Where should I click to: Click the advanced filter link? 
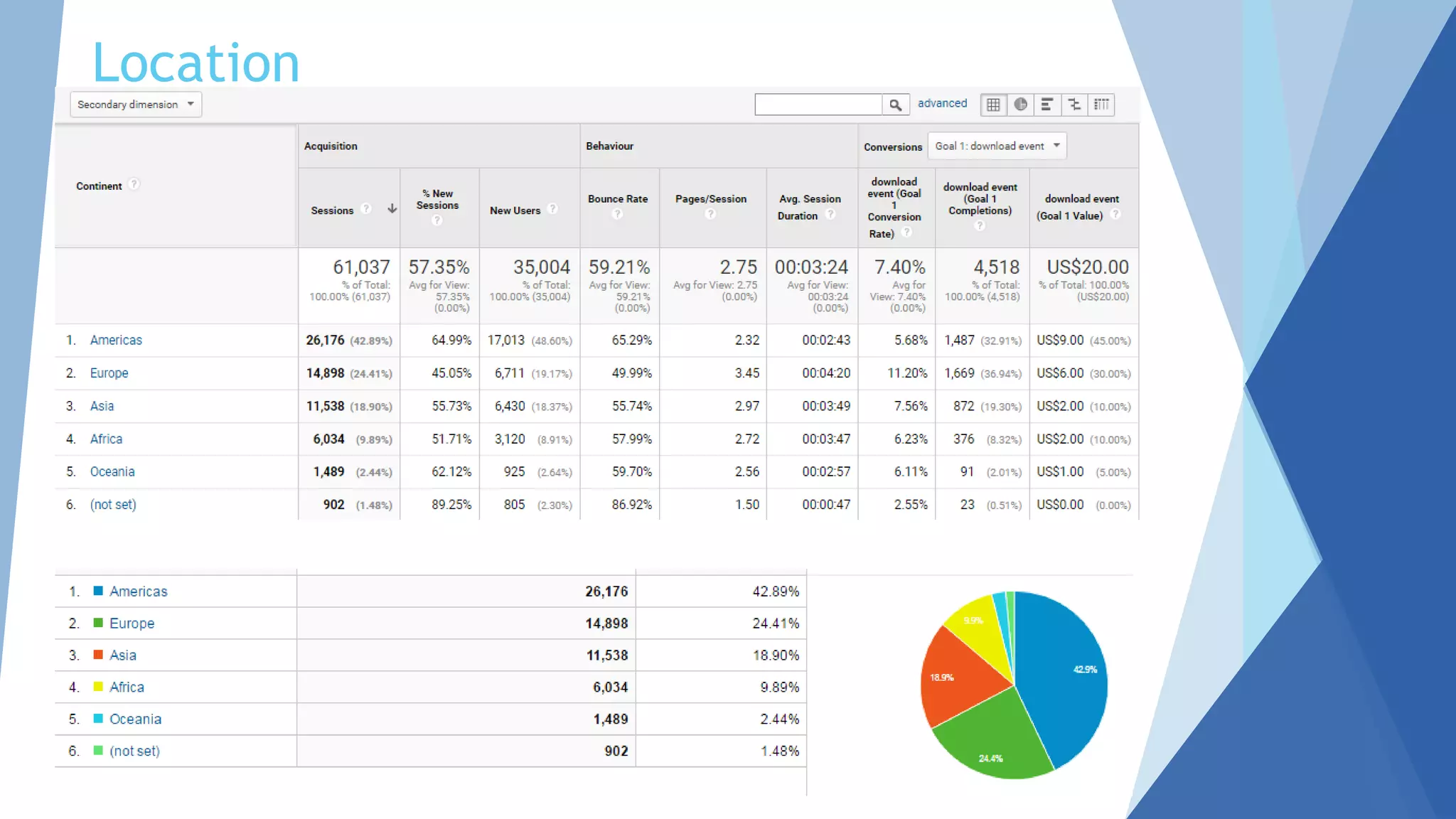click(x=942, y=104)
